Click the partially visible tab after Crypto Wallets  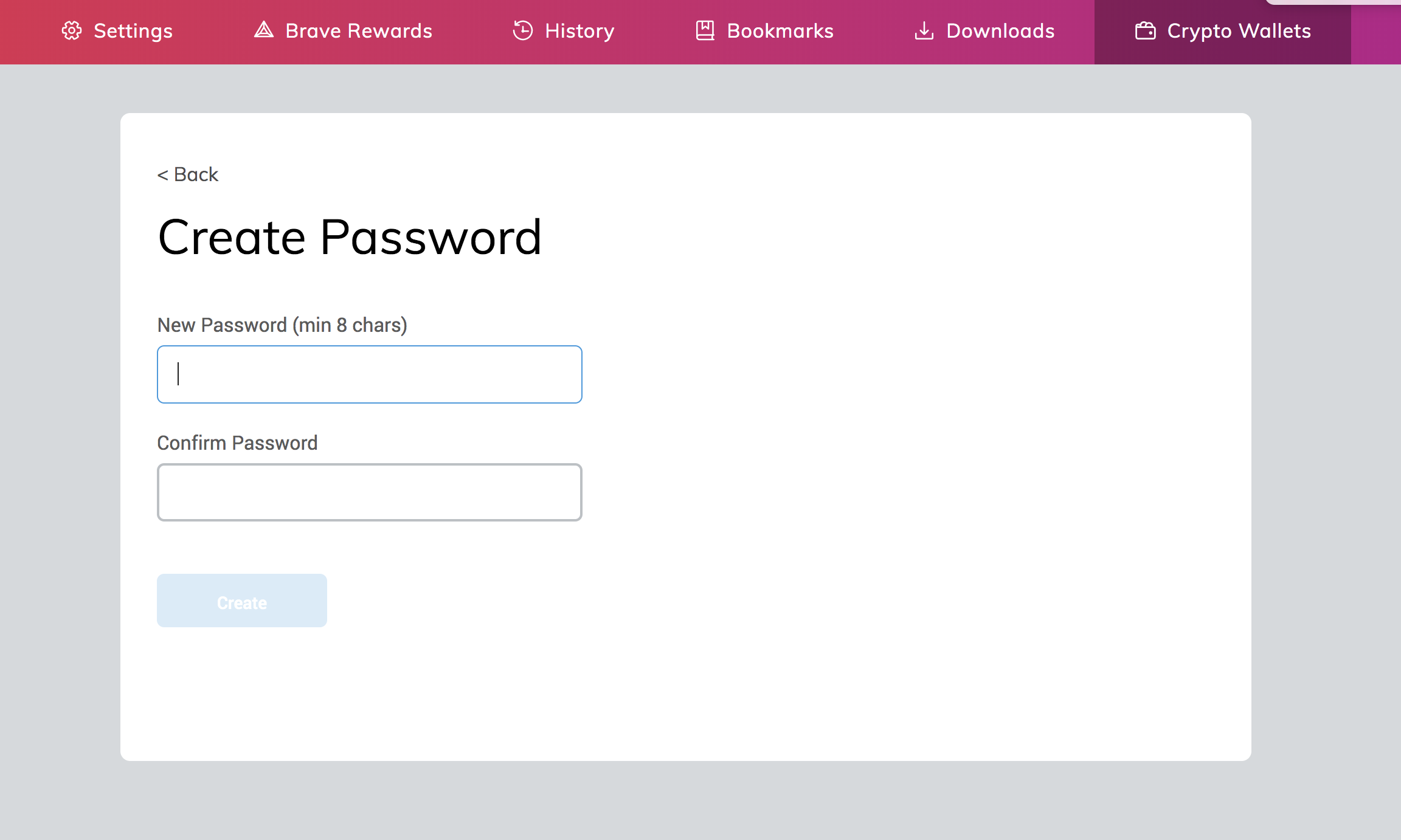(1376, 33)
